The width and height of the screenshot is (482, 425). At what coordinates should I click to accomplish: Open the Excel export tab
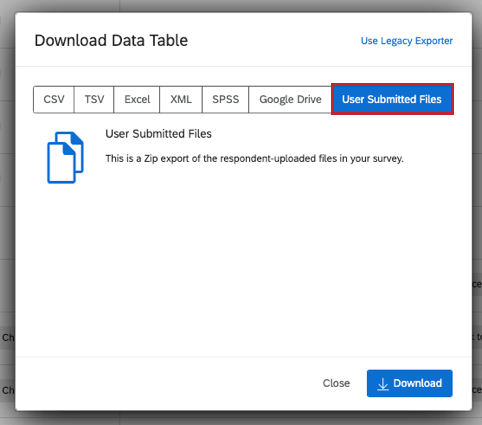click(x=137, y=99)
